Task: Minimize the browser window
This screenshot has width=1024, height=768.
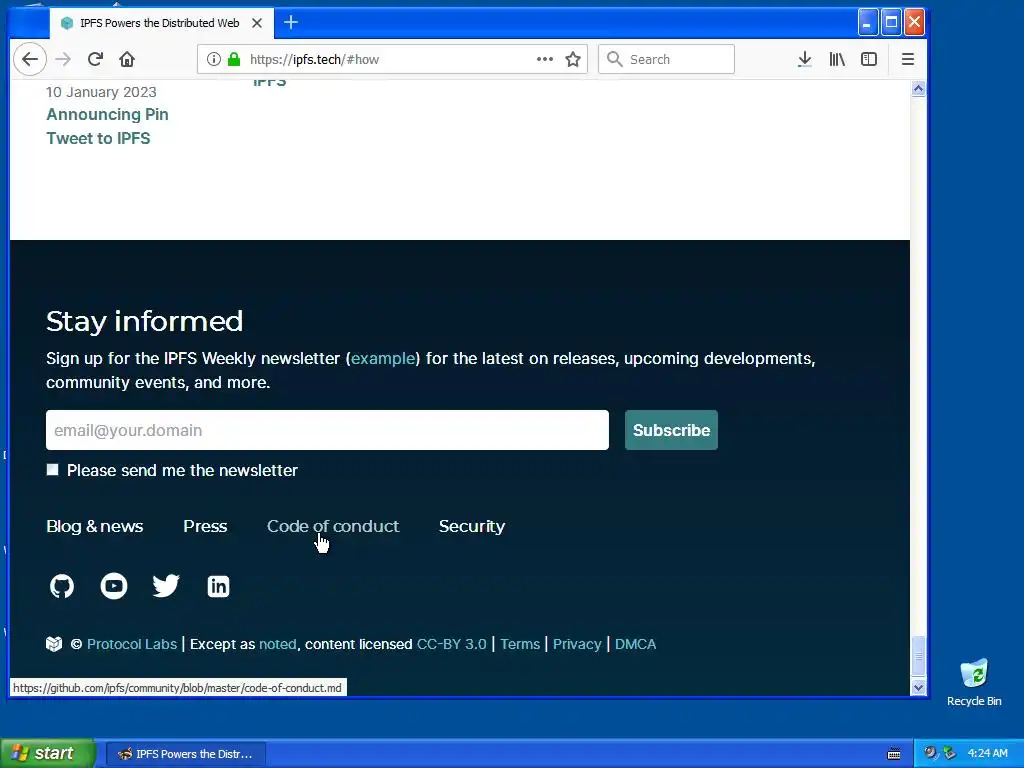Action: 867,23
